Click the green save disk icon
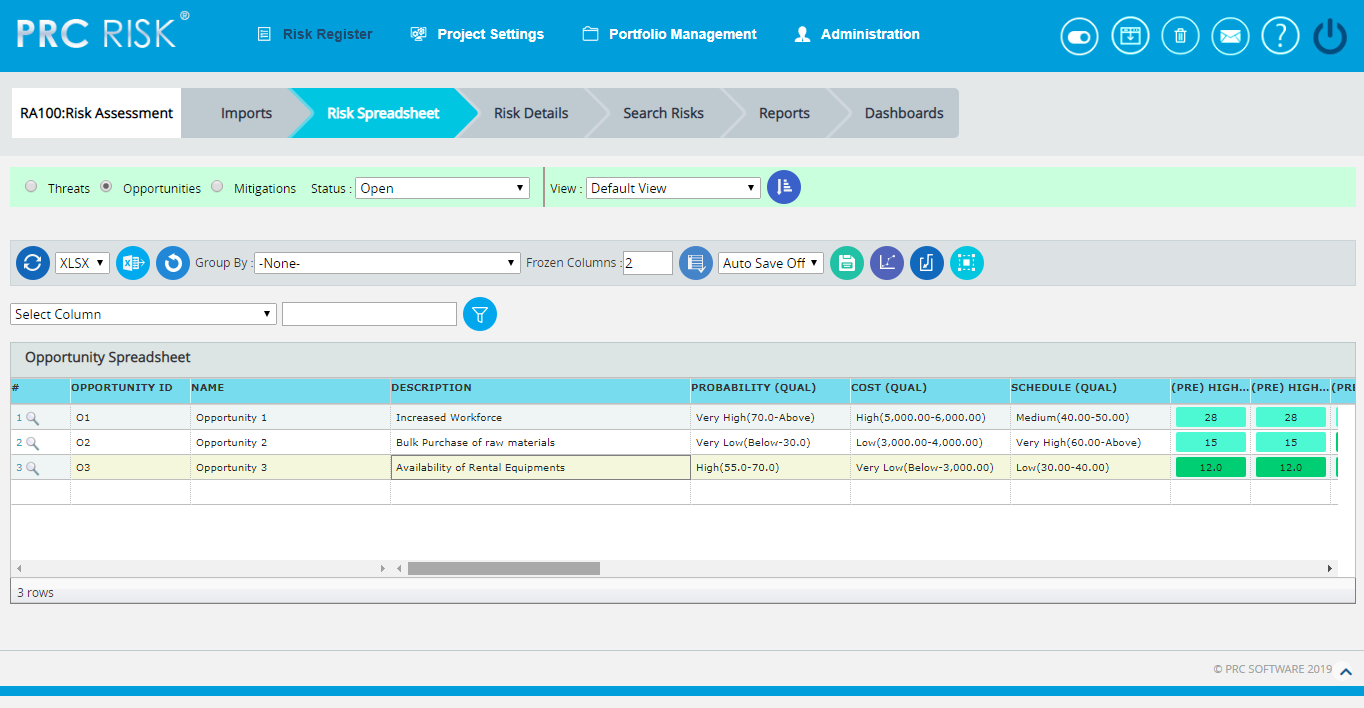 click(x=847, y=263)
